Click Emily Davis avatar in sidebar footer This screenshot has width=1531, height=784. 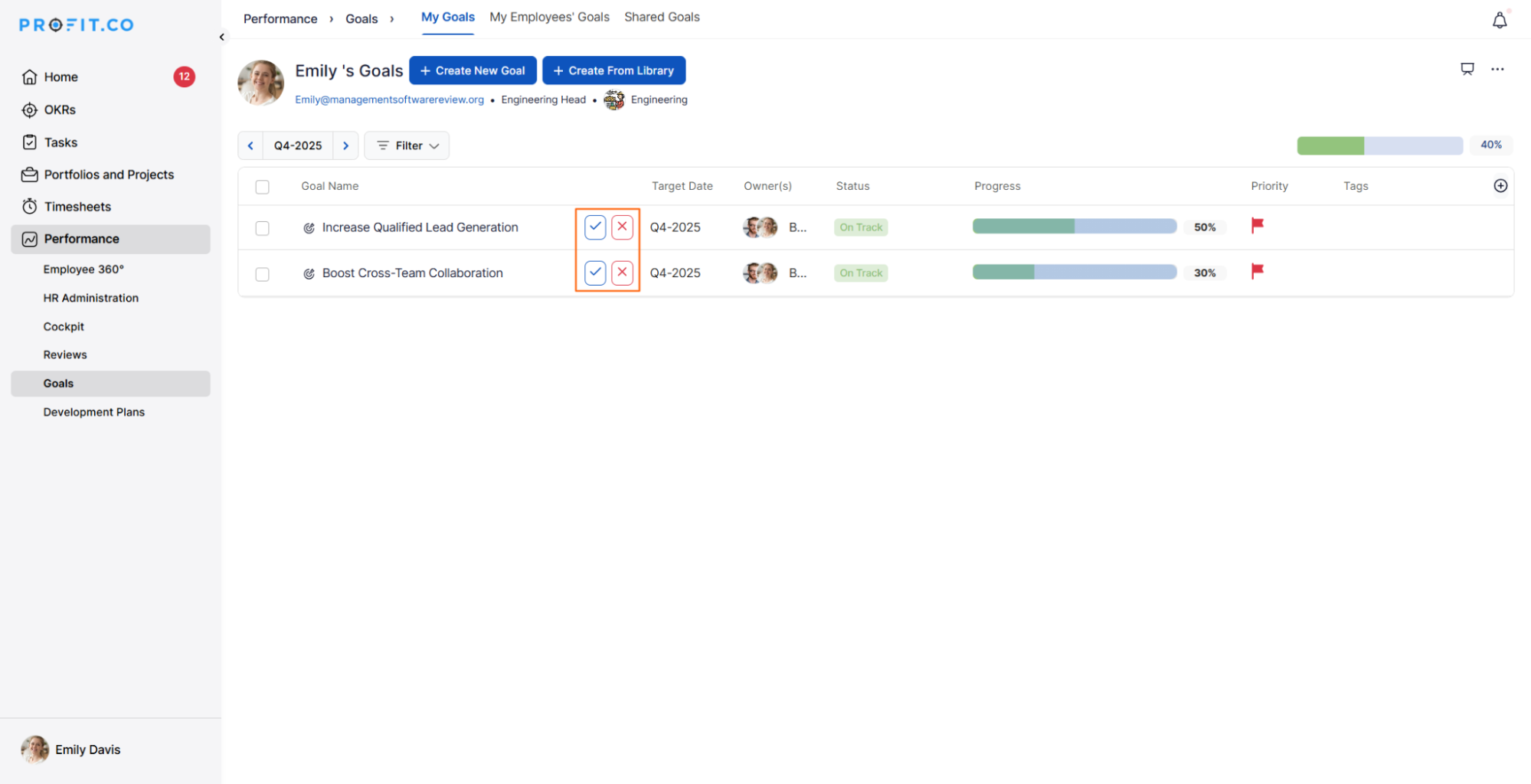[34, 750]
